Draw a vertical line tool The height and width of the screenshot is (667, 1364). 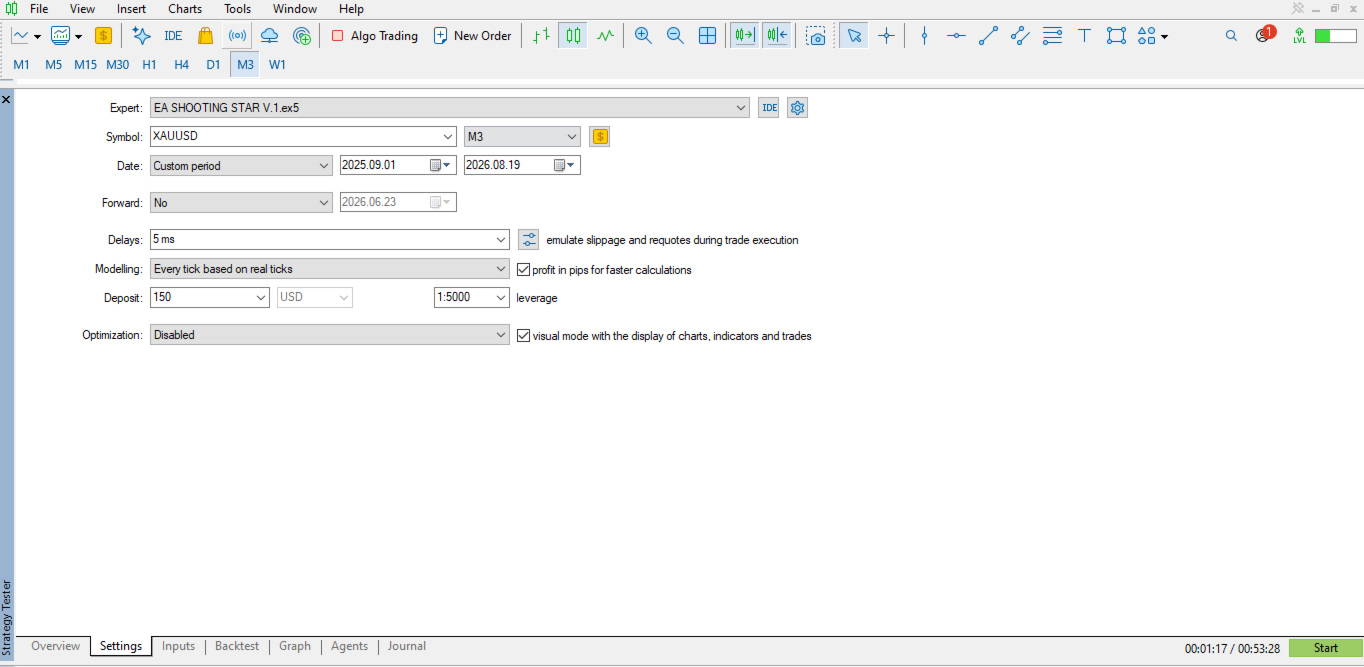coord(924,36)
